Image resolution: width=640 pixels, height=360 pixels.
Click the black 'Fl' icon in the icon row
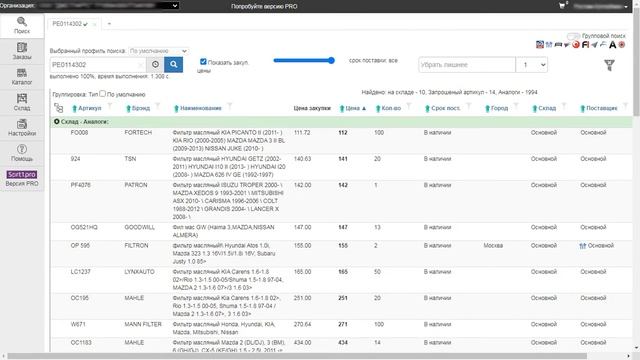pos(585,44)
